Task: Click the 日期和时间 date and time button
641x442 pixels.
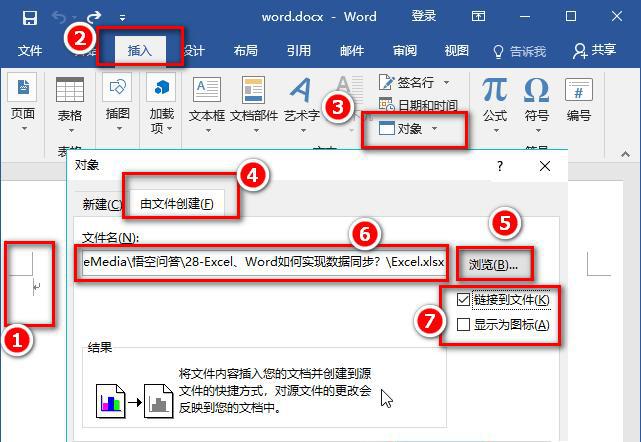Action: pos(417,105)
